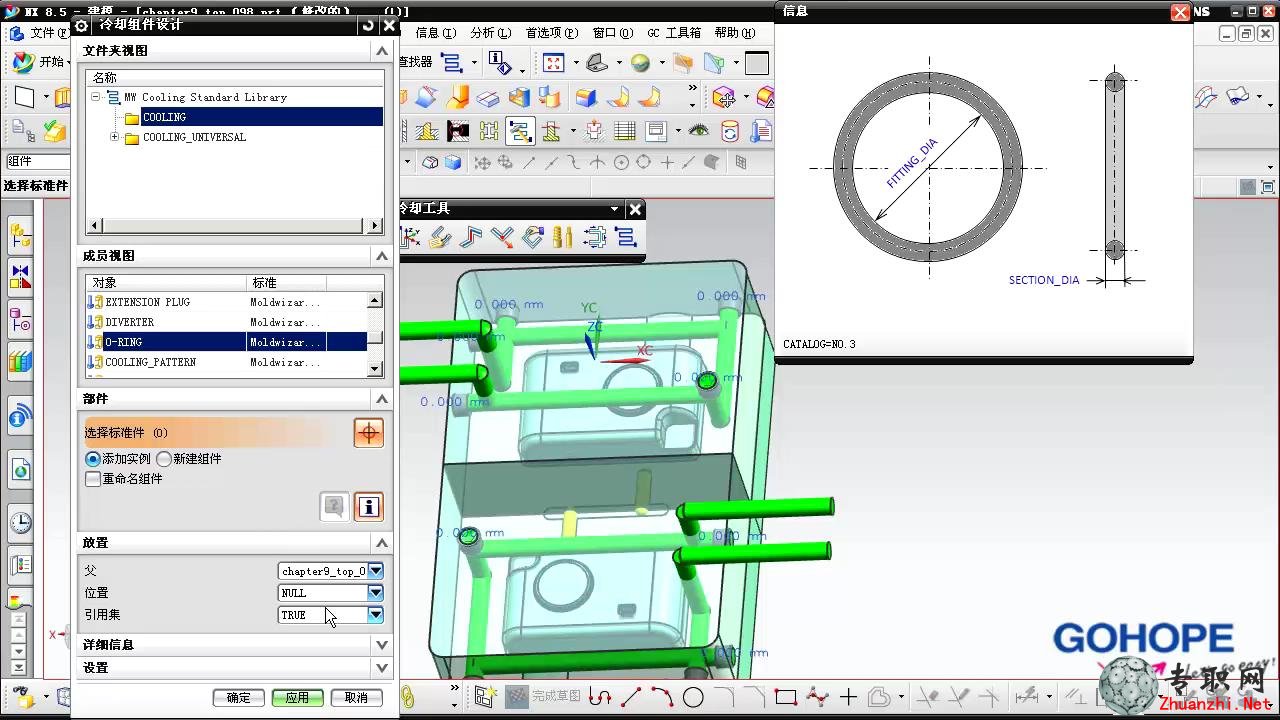Click the information 'i' button in Part section
1280x720 pixels.
click(369, 507)
